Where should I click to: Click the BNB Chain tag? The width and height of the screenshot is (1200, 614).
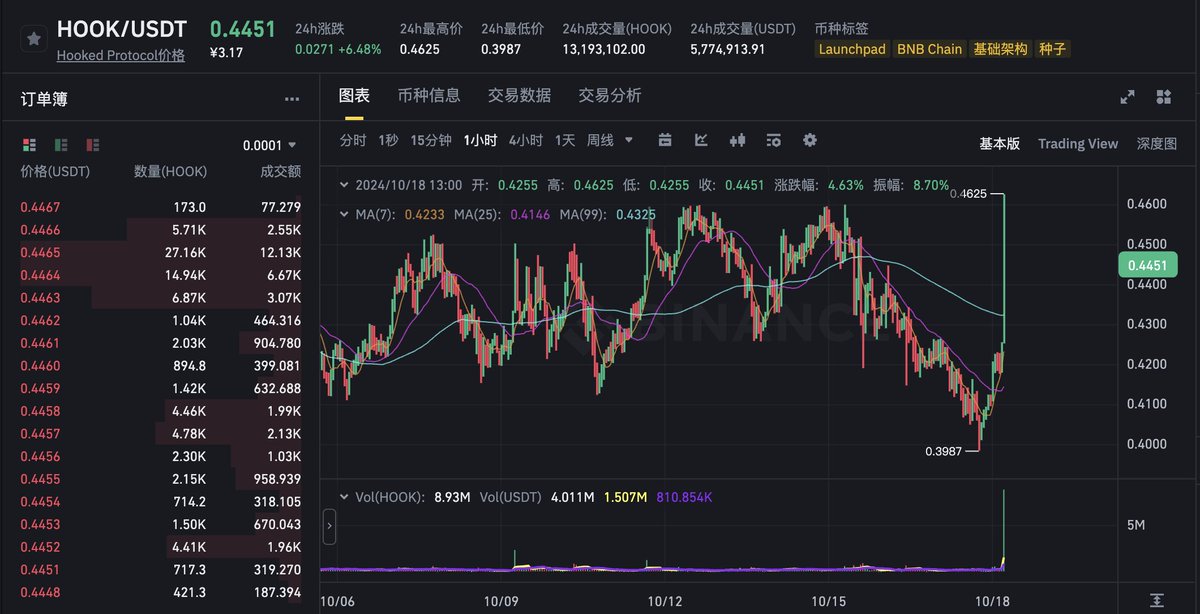click(x=930, y=49)
